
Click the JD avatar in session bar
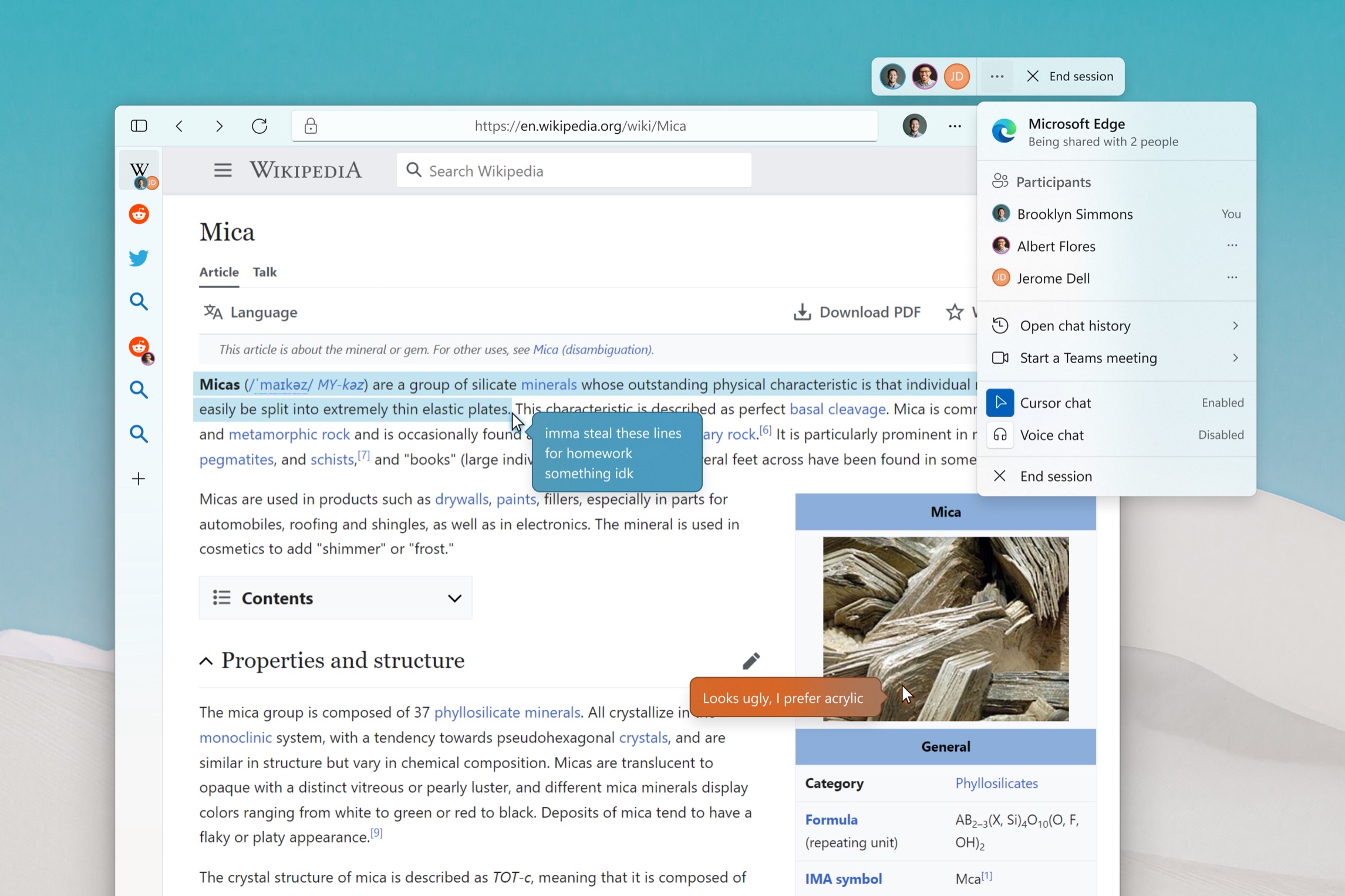[957, 76]
